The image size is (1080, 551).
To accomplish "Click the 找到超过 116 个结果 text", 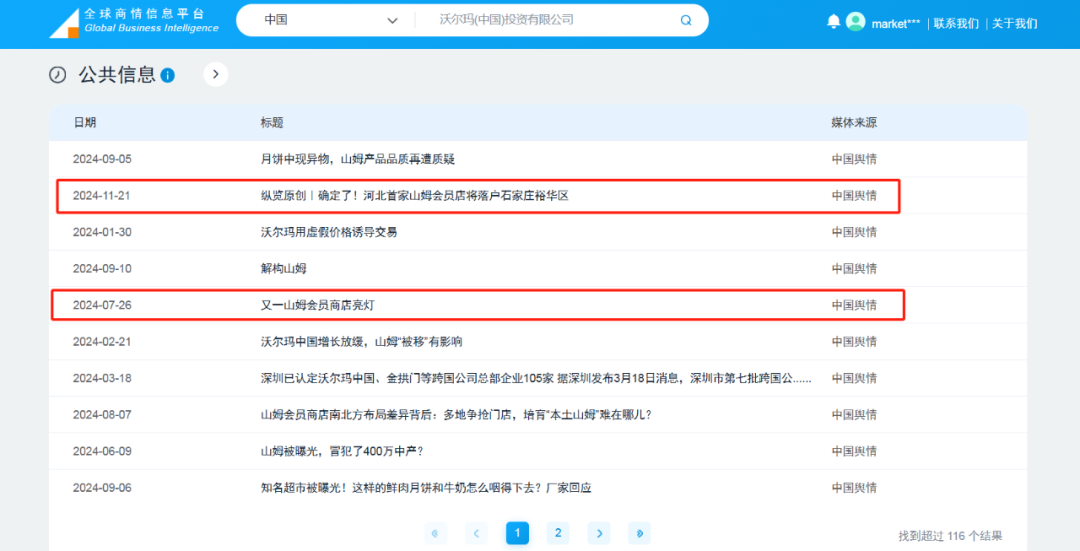I will click(x=950, y=536).
